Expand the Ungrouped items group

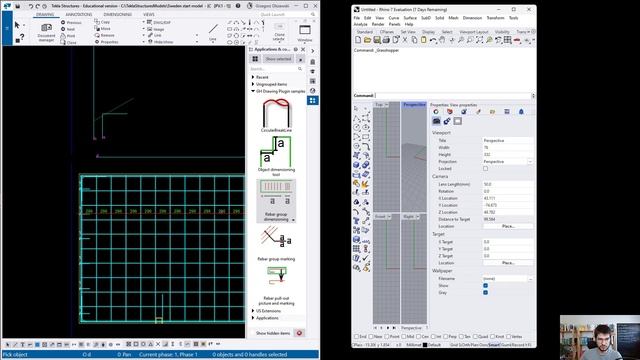tap(253, 84)
